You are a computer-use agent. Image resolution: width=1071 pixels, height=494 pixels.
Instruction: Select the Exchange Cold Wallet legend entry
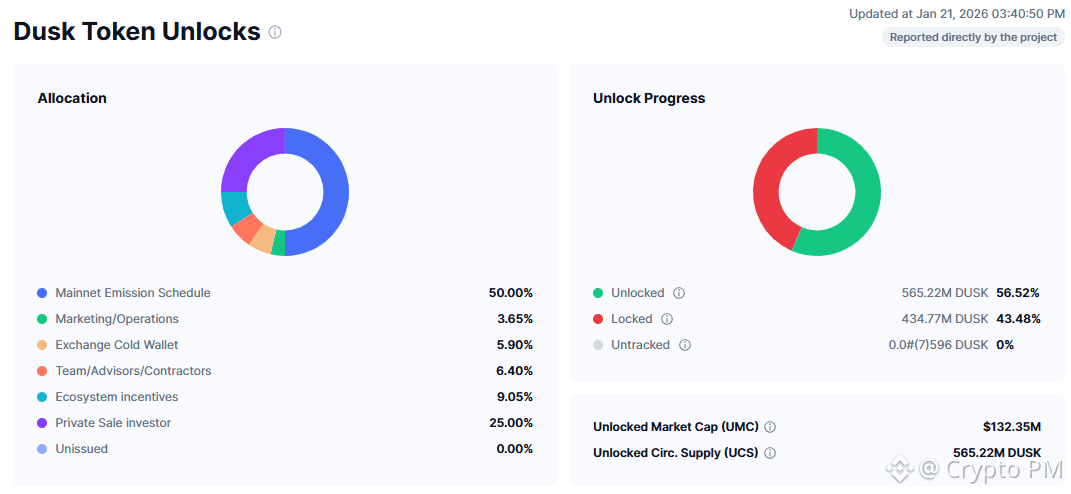click(116, 345)
